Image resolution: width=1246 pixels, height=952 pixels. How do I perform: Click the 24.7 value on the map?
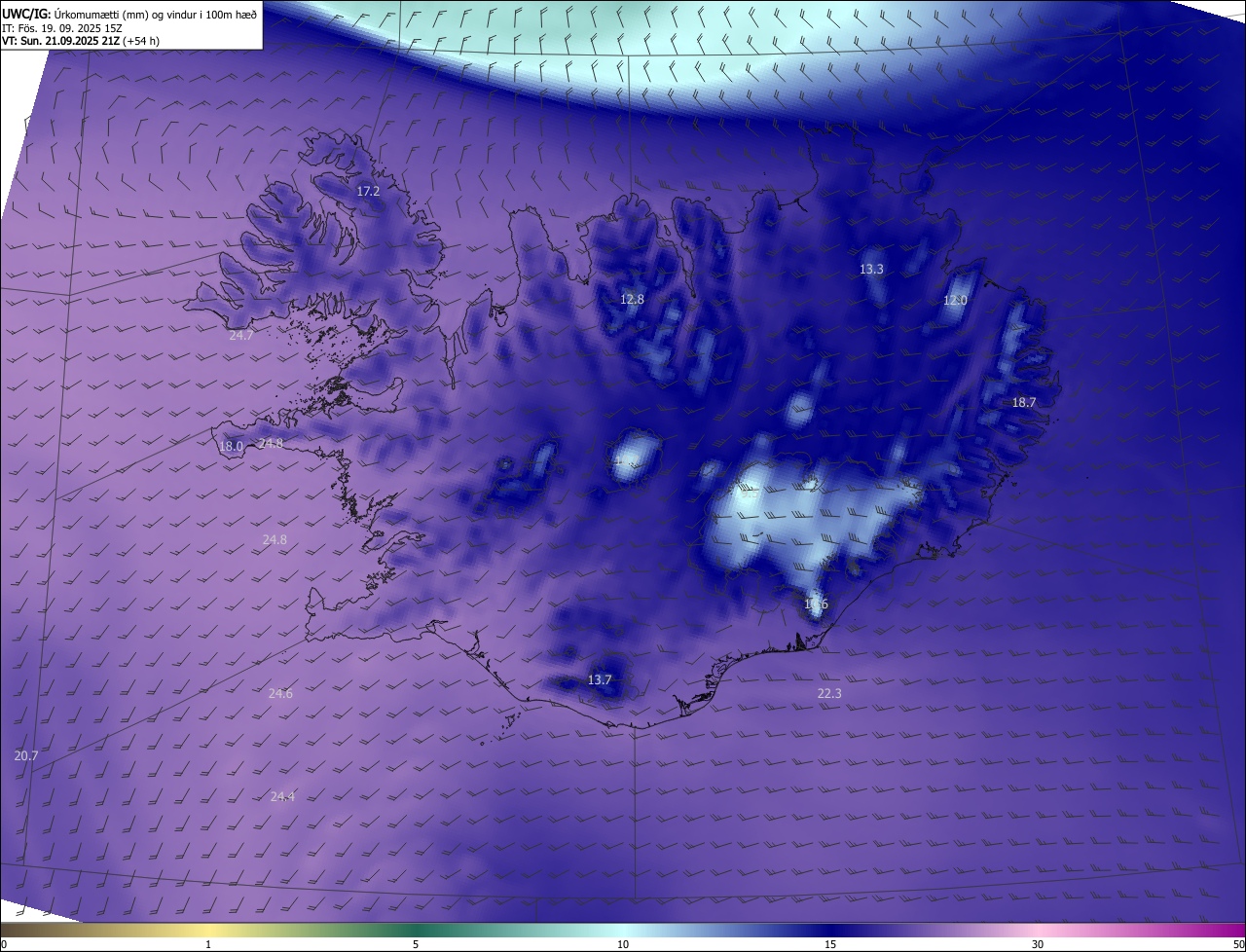[x=240, y=335]
